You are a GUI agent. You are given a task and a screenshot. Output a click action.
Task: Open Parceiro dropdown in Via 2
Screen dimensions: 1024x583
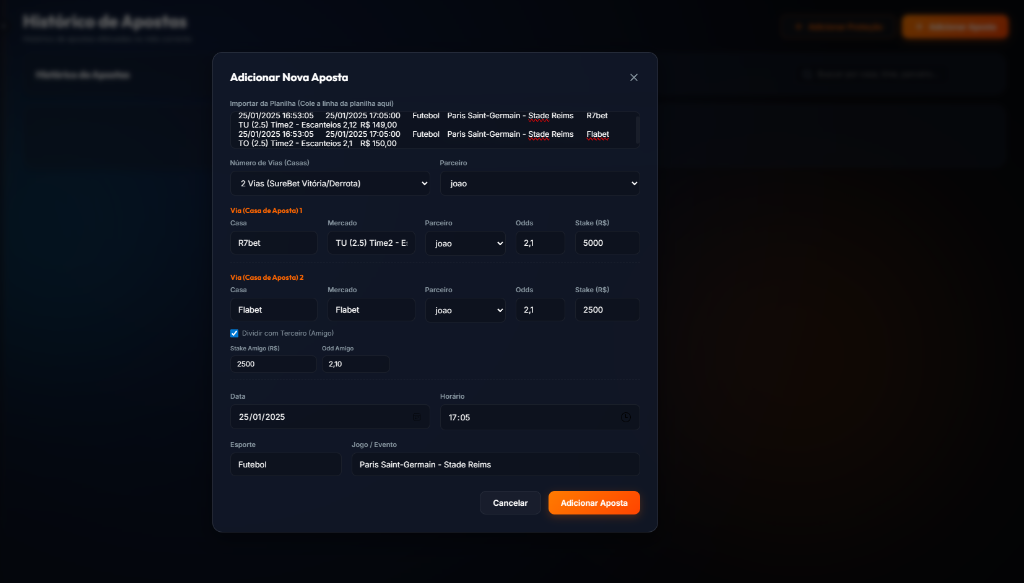point(465,310)
